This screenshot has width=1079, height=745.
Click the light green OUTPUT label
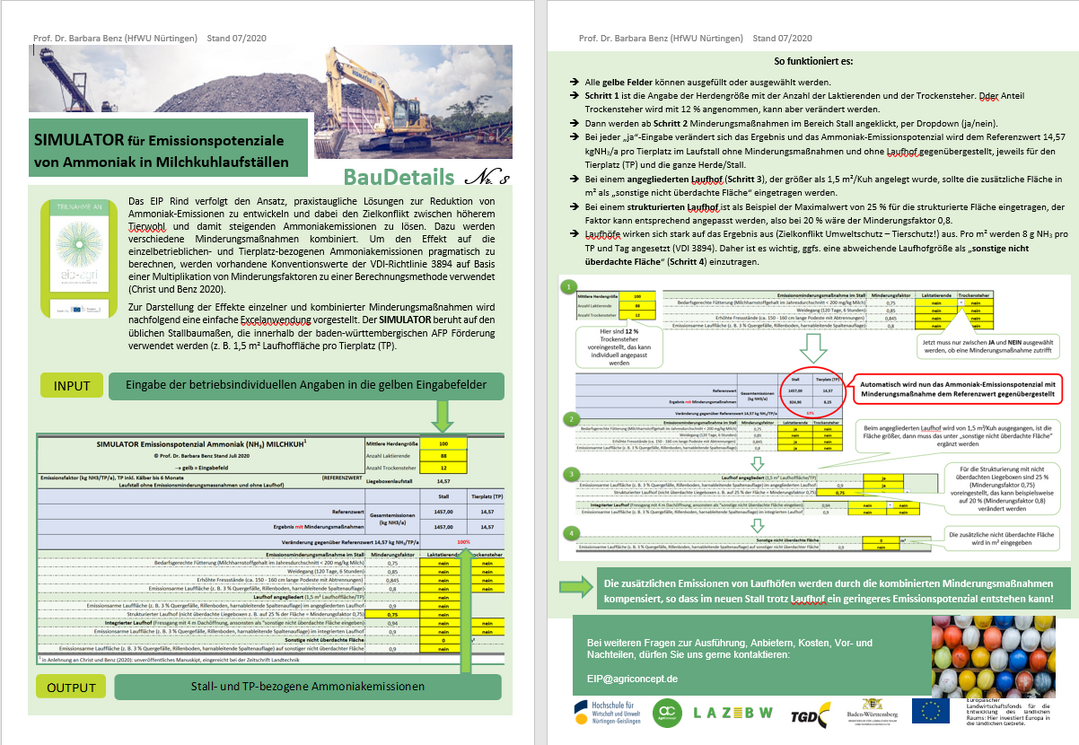[71, 687]
